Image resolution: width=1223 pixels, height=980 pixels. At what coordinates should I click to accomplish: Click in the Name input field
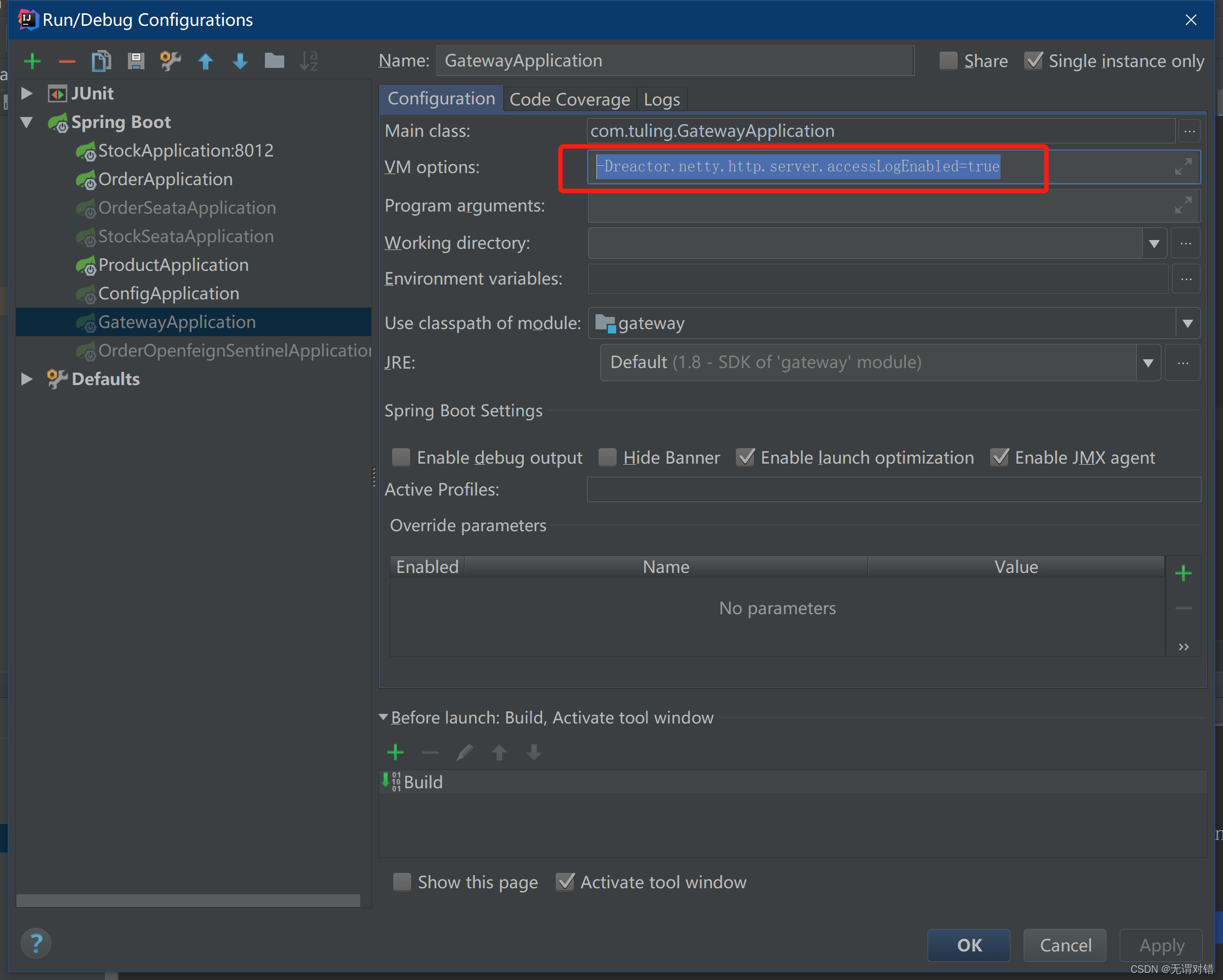(x=675, y=61)
